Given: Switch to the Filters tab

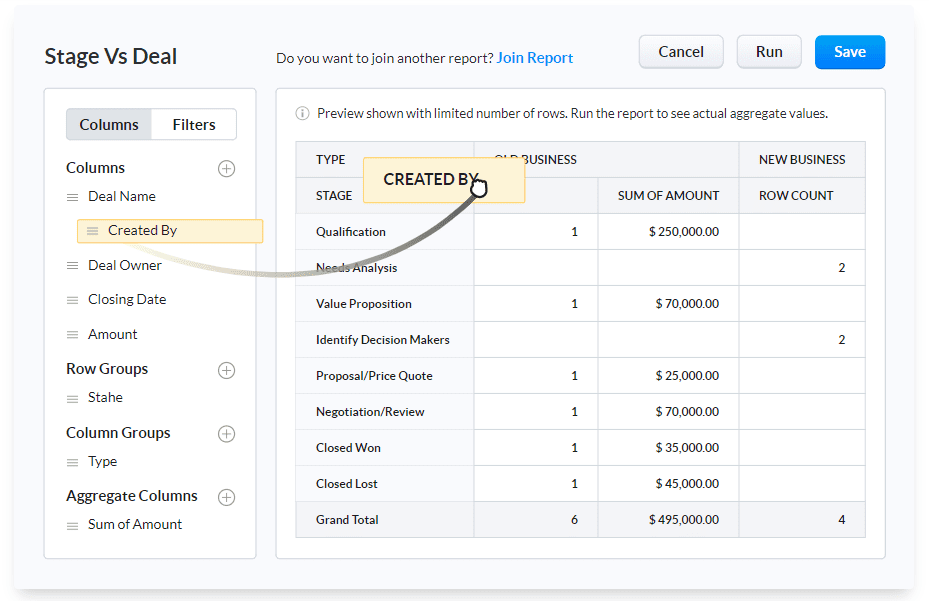Looking at the screenshot, I should pyautogui.click(x=194, y=124).
